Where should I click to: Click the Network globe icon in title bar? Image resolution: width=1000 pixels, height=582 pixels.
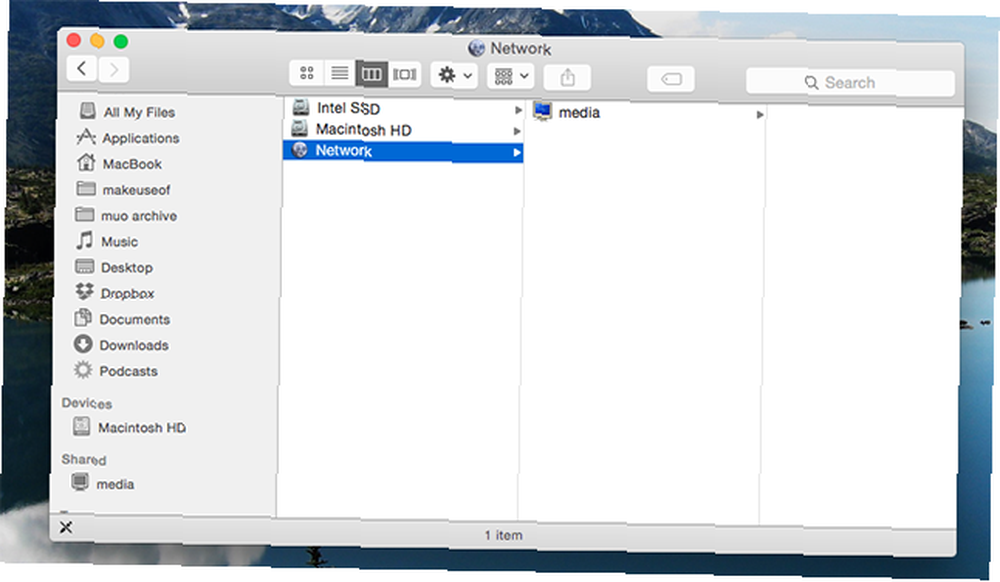tap(476, 48)
